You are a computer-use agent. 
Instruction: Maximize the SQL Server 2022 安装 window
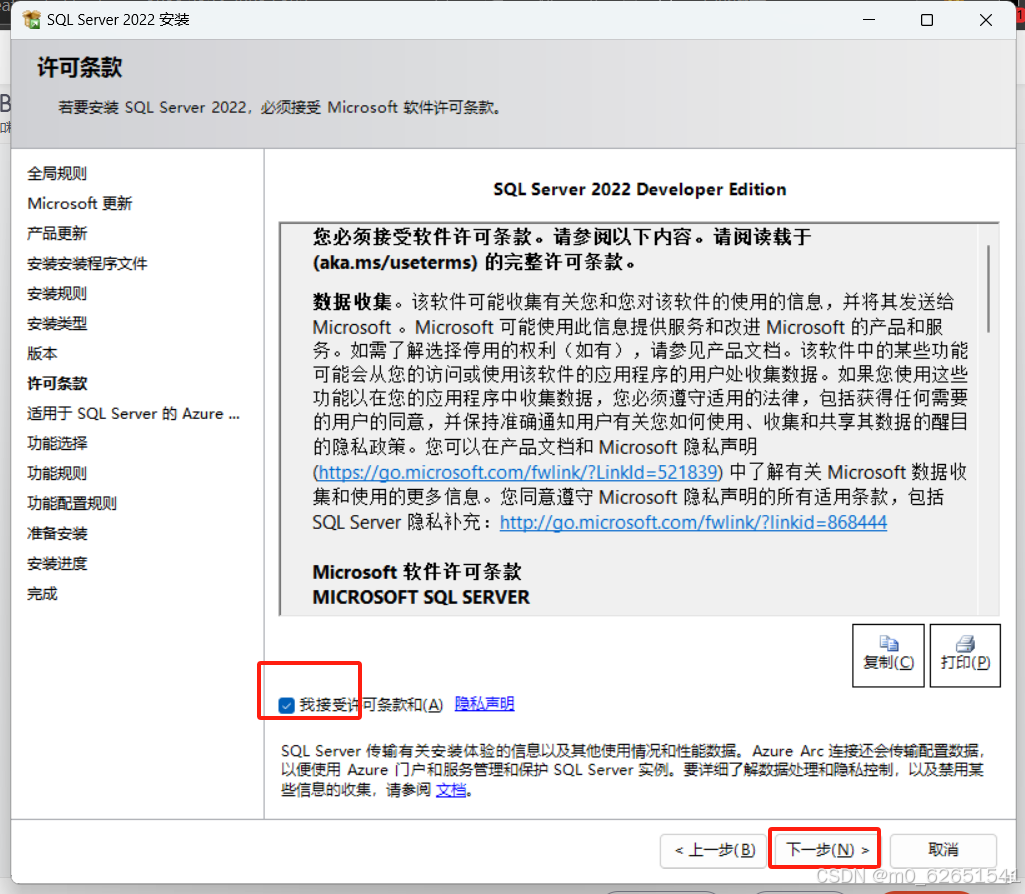point(927,20)
